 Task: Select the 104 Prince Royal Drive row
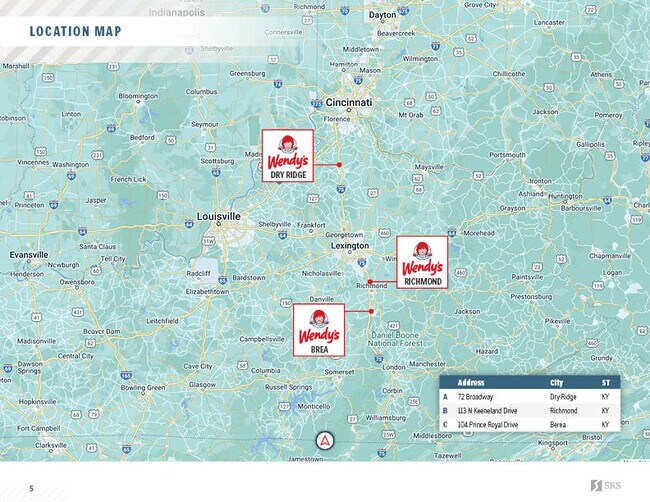528,425
